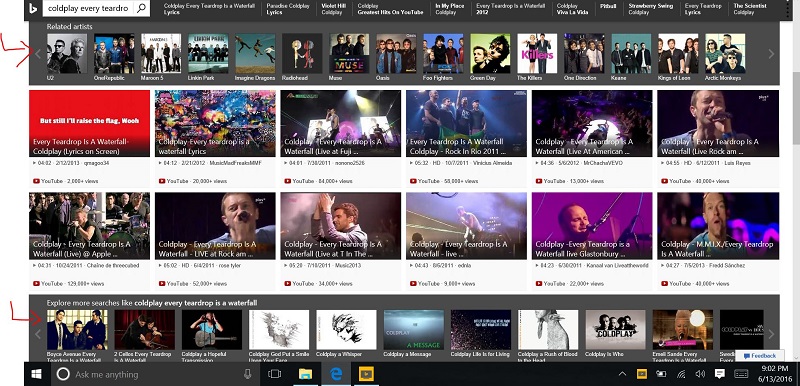Image resolution: width=800 pixels, height=386 pixels.
Task: Open Coldplay Life Is for Living thumbnail
Action: [x=481, y=330]
